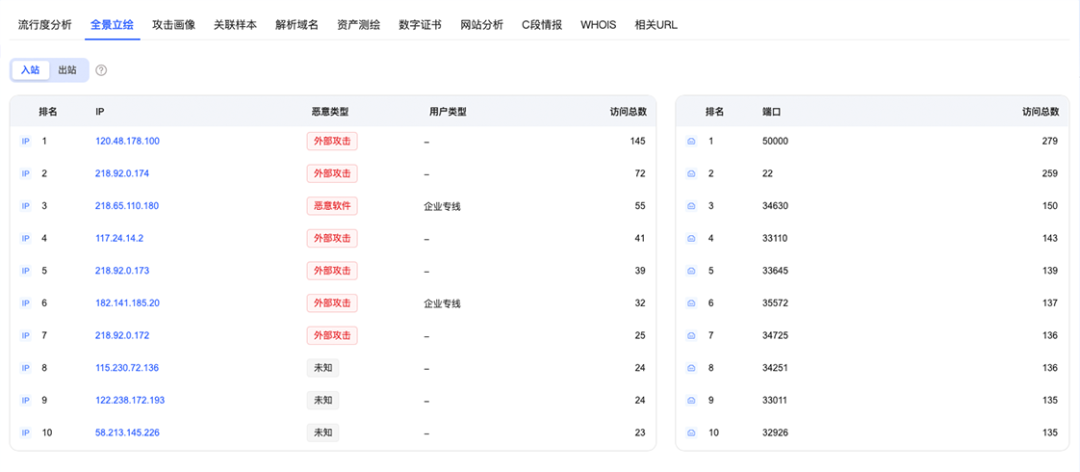The height and width of the screenshot is (472, 1080).
Task: Click 外部攻击 tag for 120.48.178.100
Action: point(332,141)
